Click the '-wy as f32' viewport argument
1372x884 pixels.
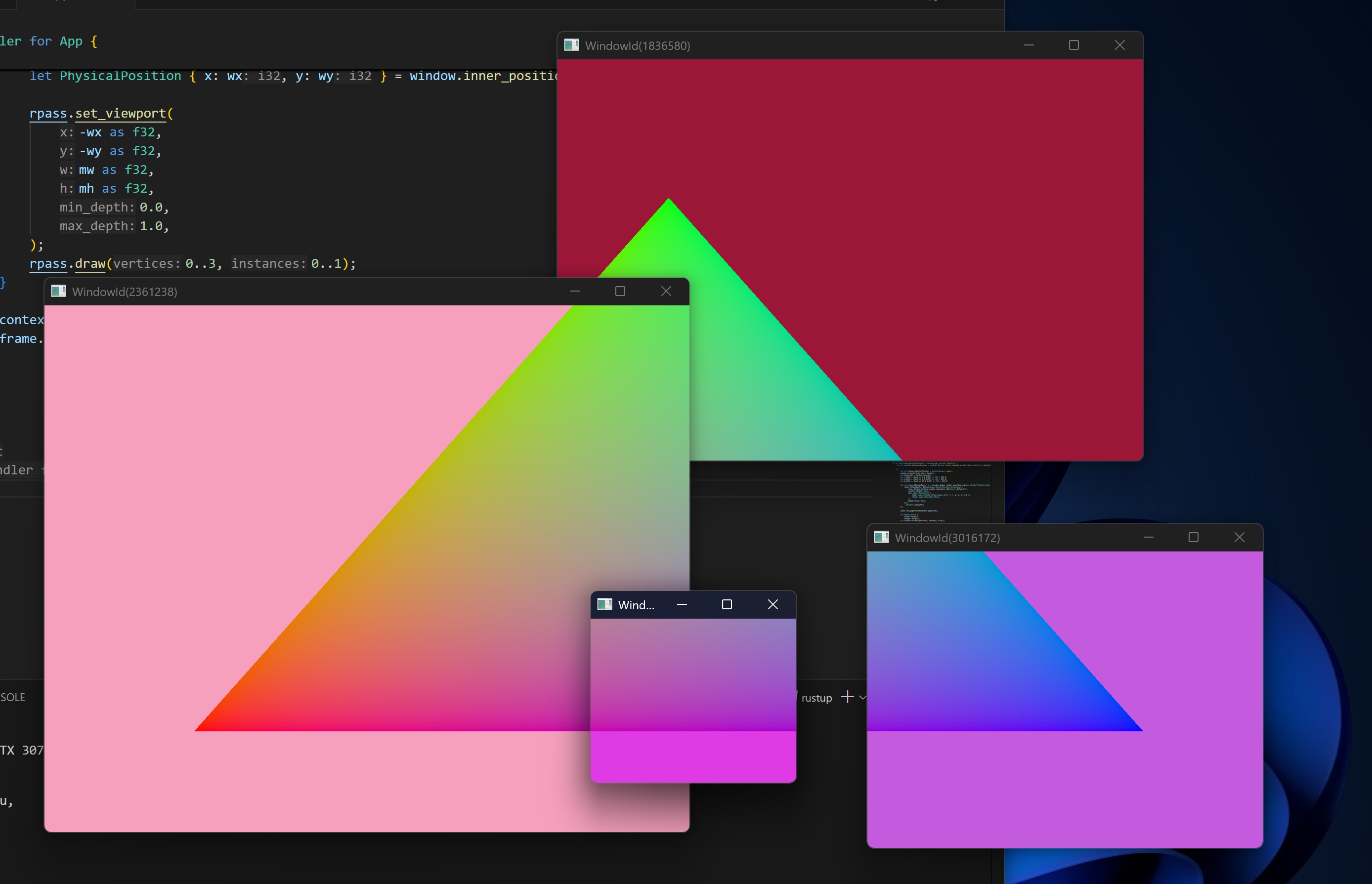pyautogui.click(x=117, y=151)
